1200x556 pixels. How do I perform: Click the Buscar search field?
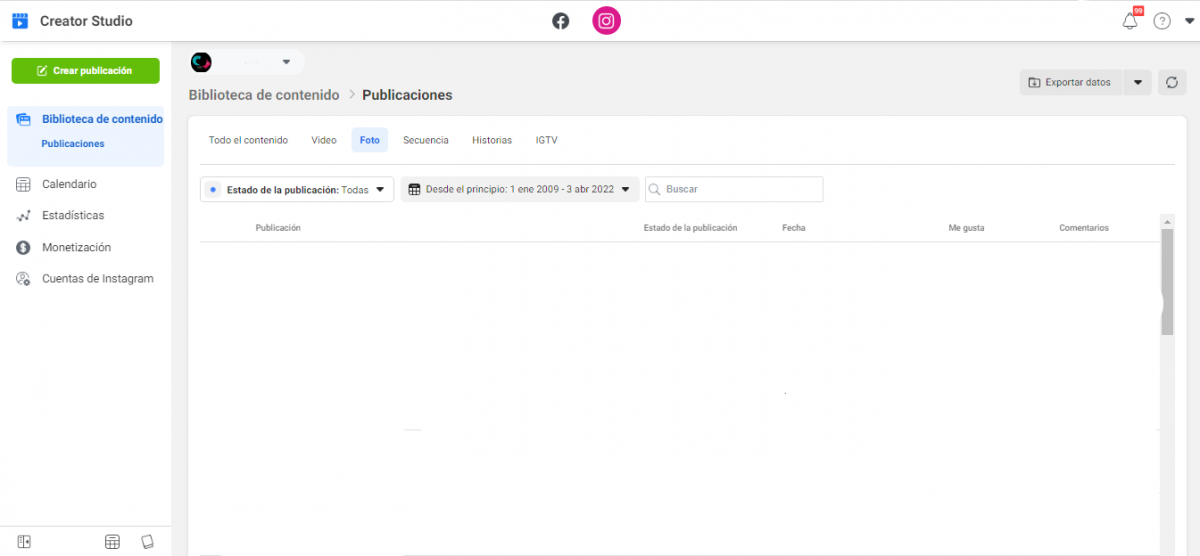point(741,189)
